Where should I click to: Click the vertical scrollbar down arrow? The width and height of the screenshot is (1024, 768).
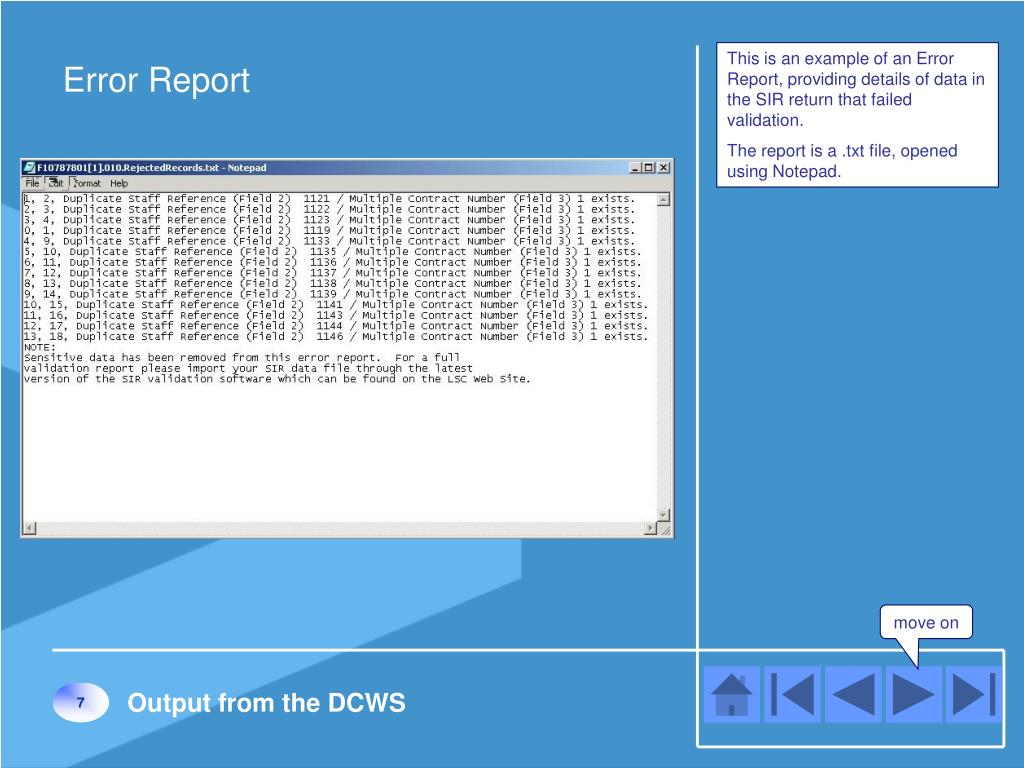click(664, 515)
